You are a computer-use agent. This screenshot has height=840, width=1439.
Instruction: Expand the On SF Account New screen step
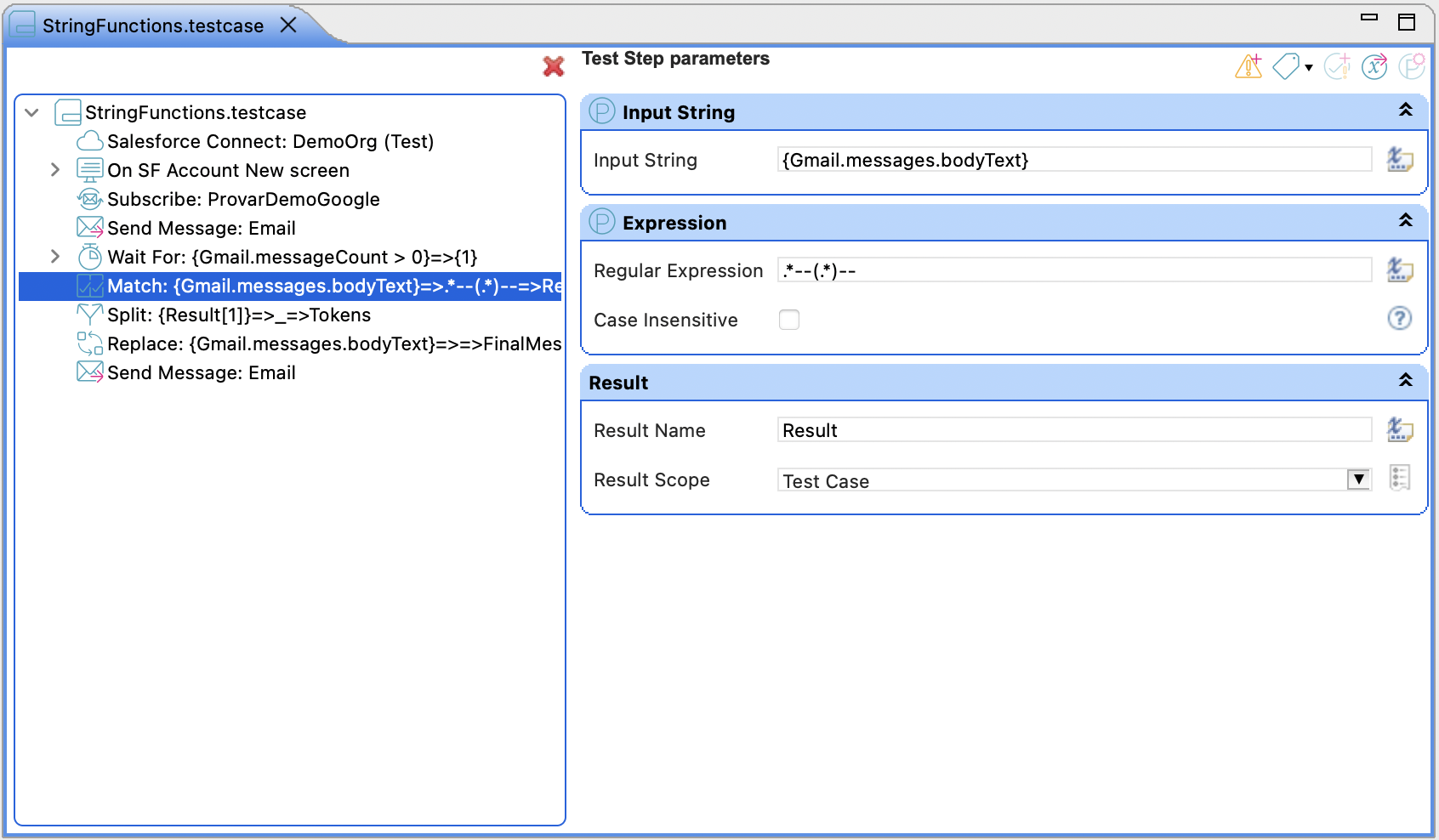pyautogui.click(x=55, y=170)
